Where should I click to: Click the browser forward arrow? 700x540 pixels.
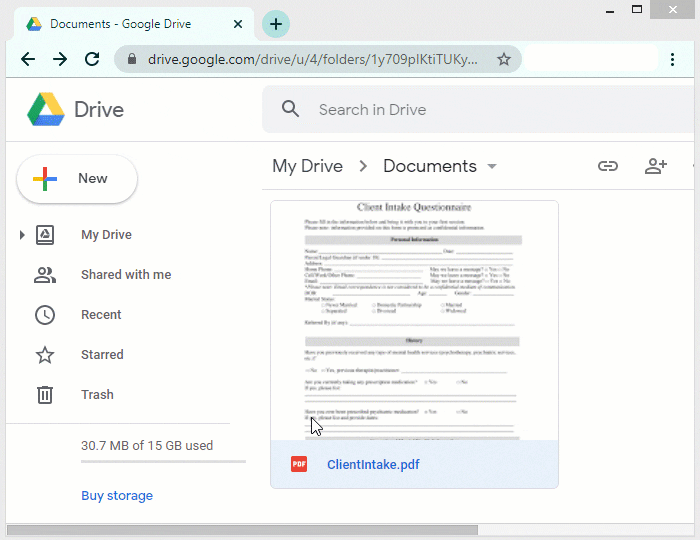point(60,59)
